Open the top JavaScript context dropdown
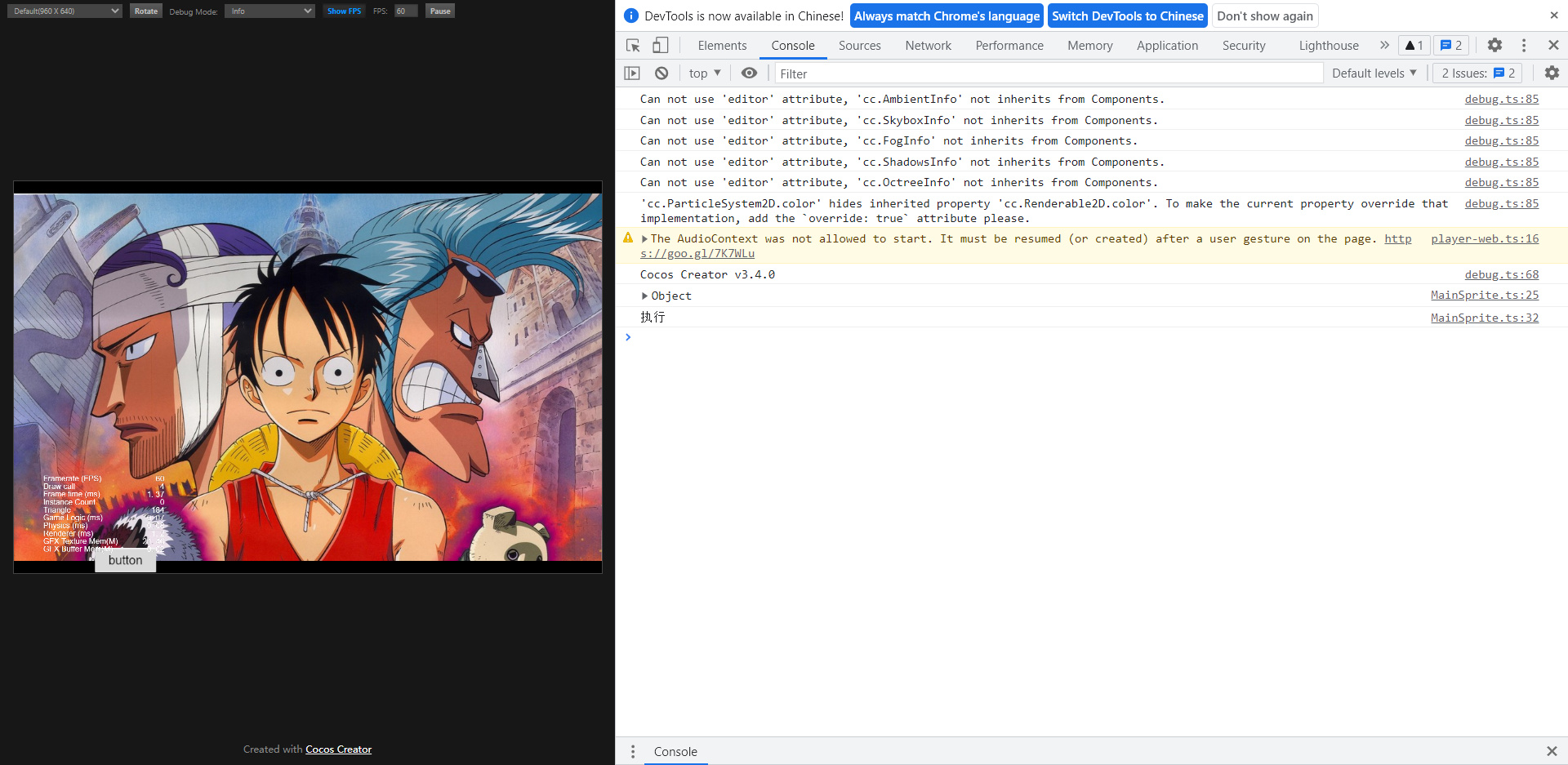 (x=705, y=73)
